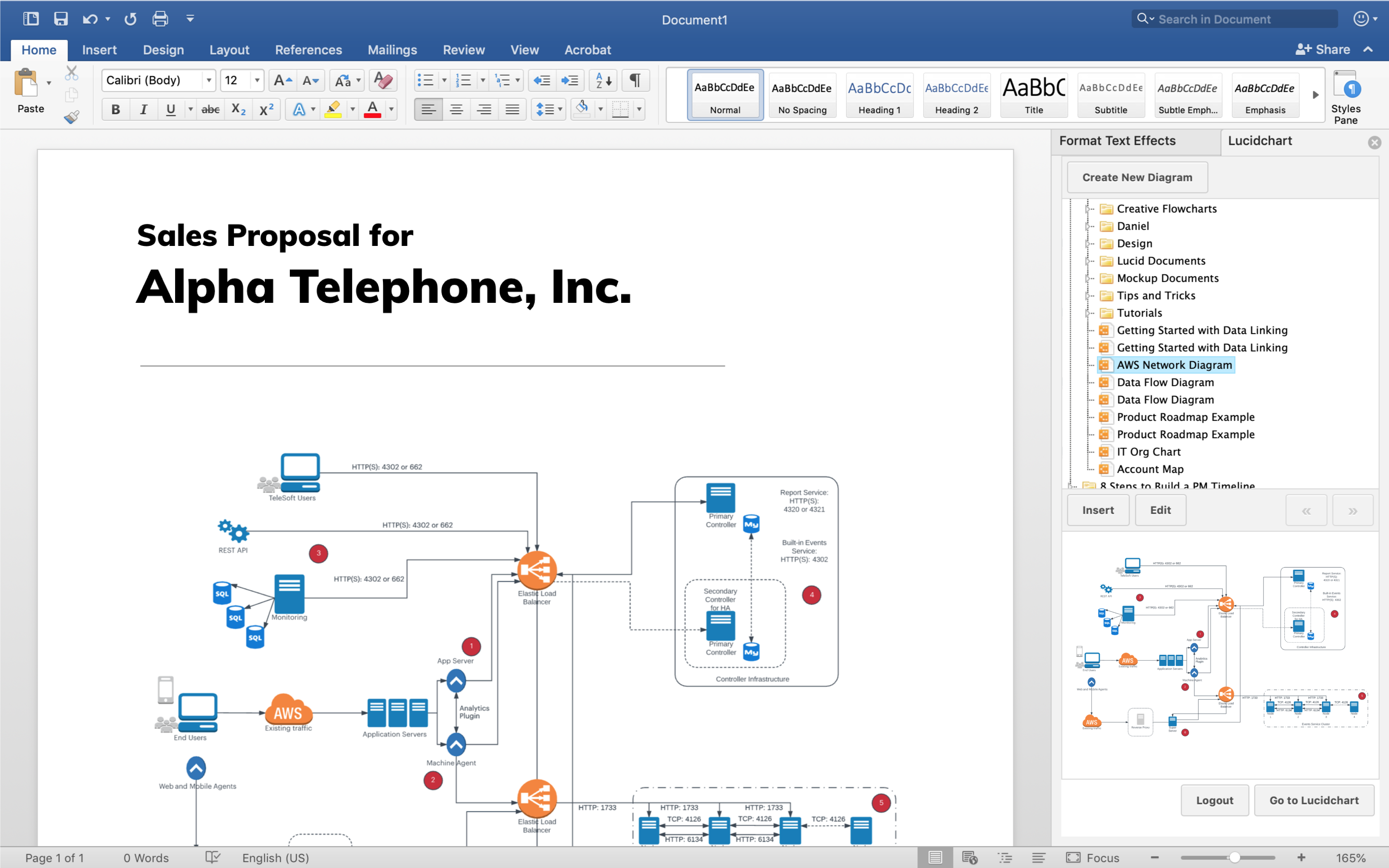
Task: Click the Save icon in title bar
Action: [61, 19]
